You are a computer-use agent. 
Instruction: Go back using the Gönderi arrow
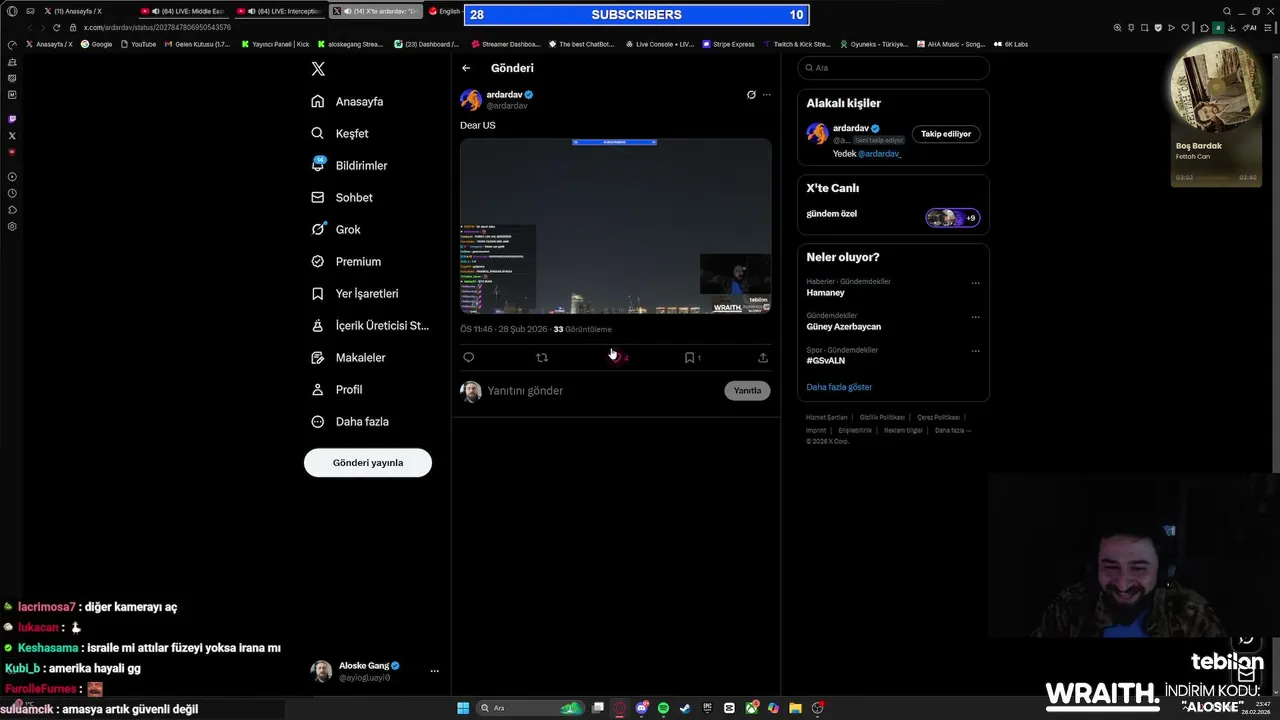[x=466, y=68]
